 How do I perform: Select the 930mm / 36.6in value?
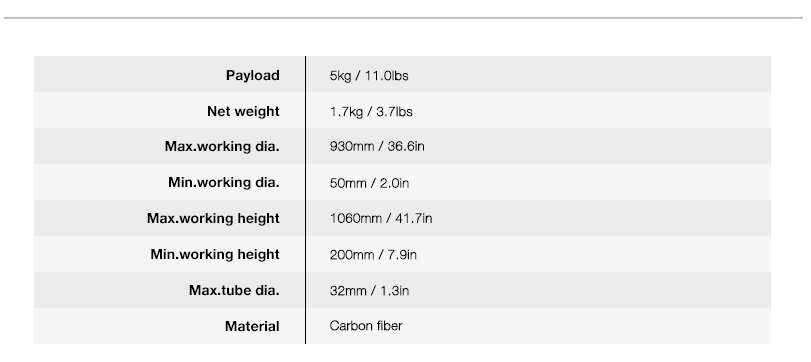(377, 146)
